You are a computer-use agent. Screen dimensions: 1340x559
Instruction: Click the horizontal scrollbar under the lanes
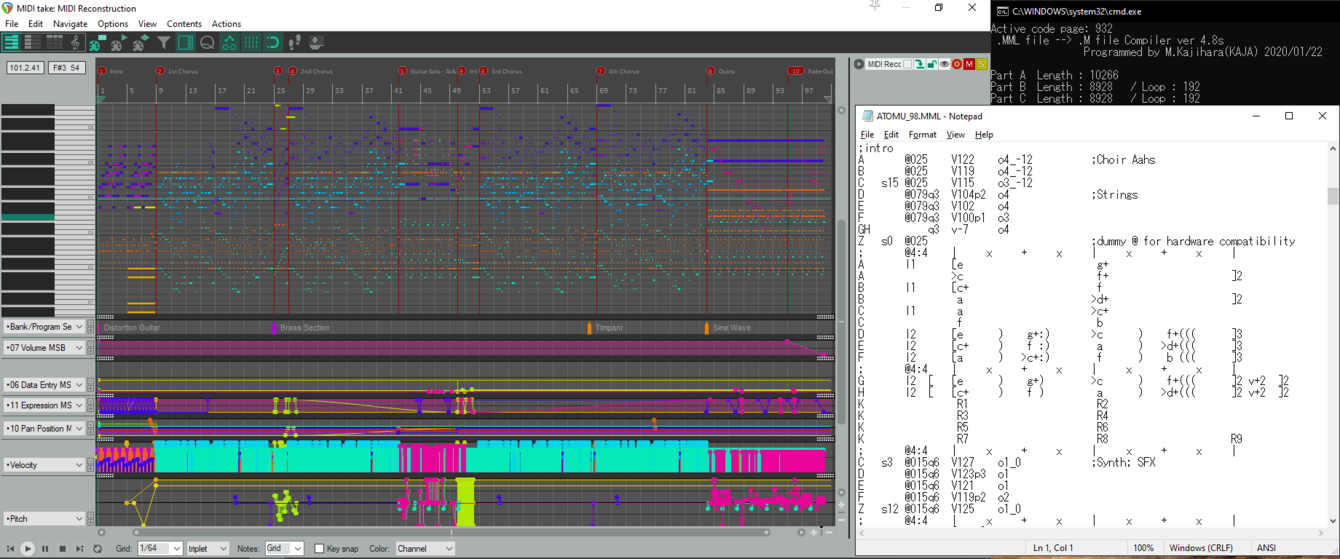450,533
